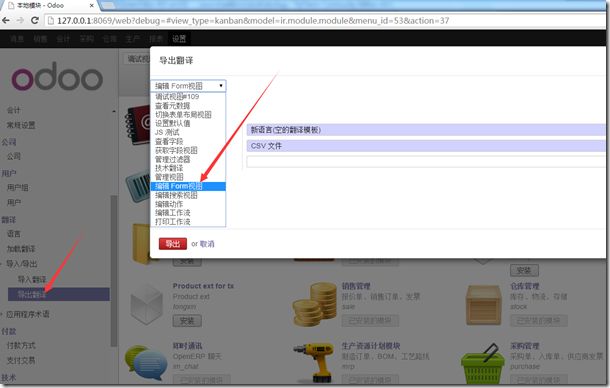Click the CSV 文件 format field
This screenshot has width=610, height=388.
click(426, 146)
